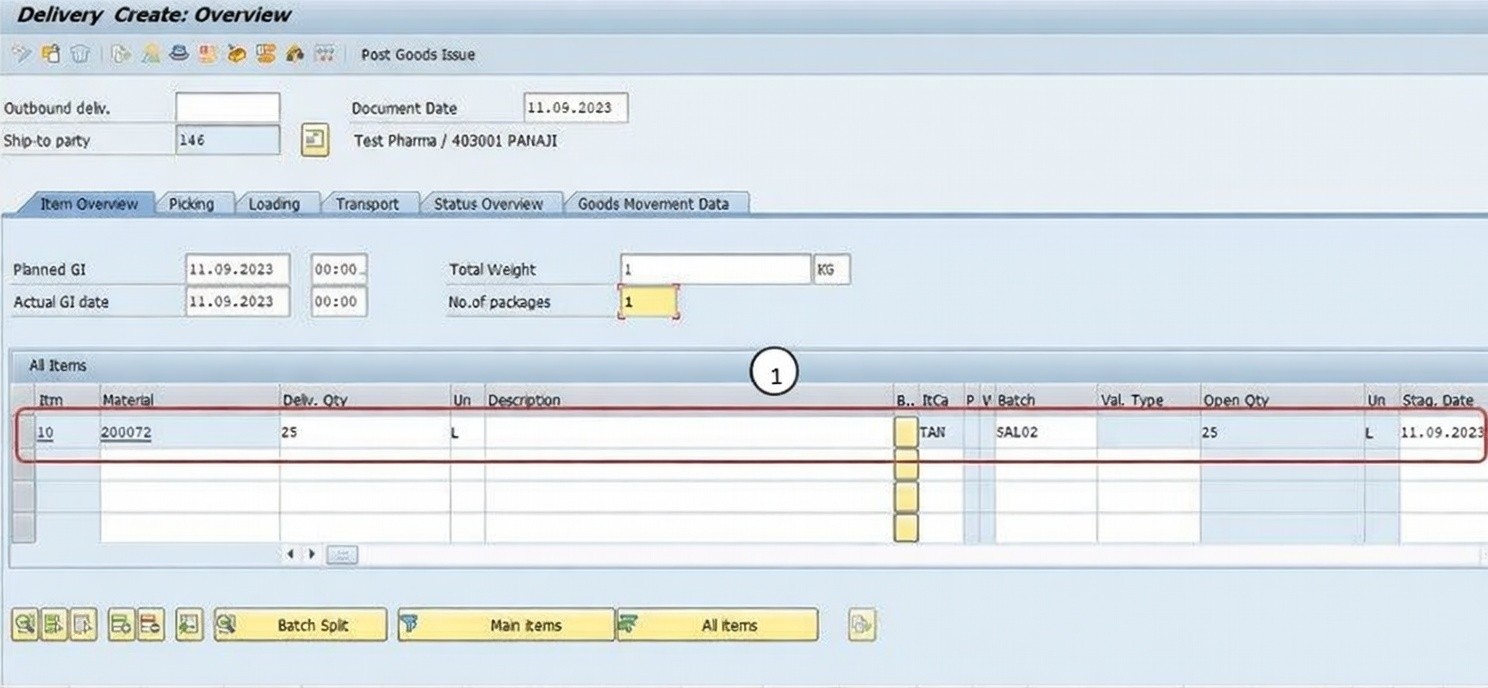1488x688 pixels.
Task: Go to the Goods Movement Data tab
Action: coord(653,204)
